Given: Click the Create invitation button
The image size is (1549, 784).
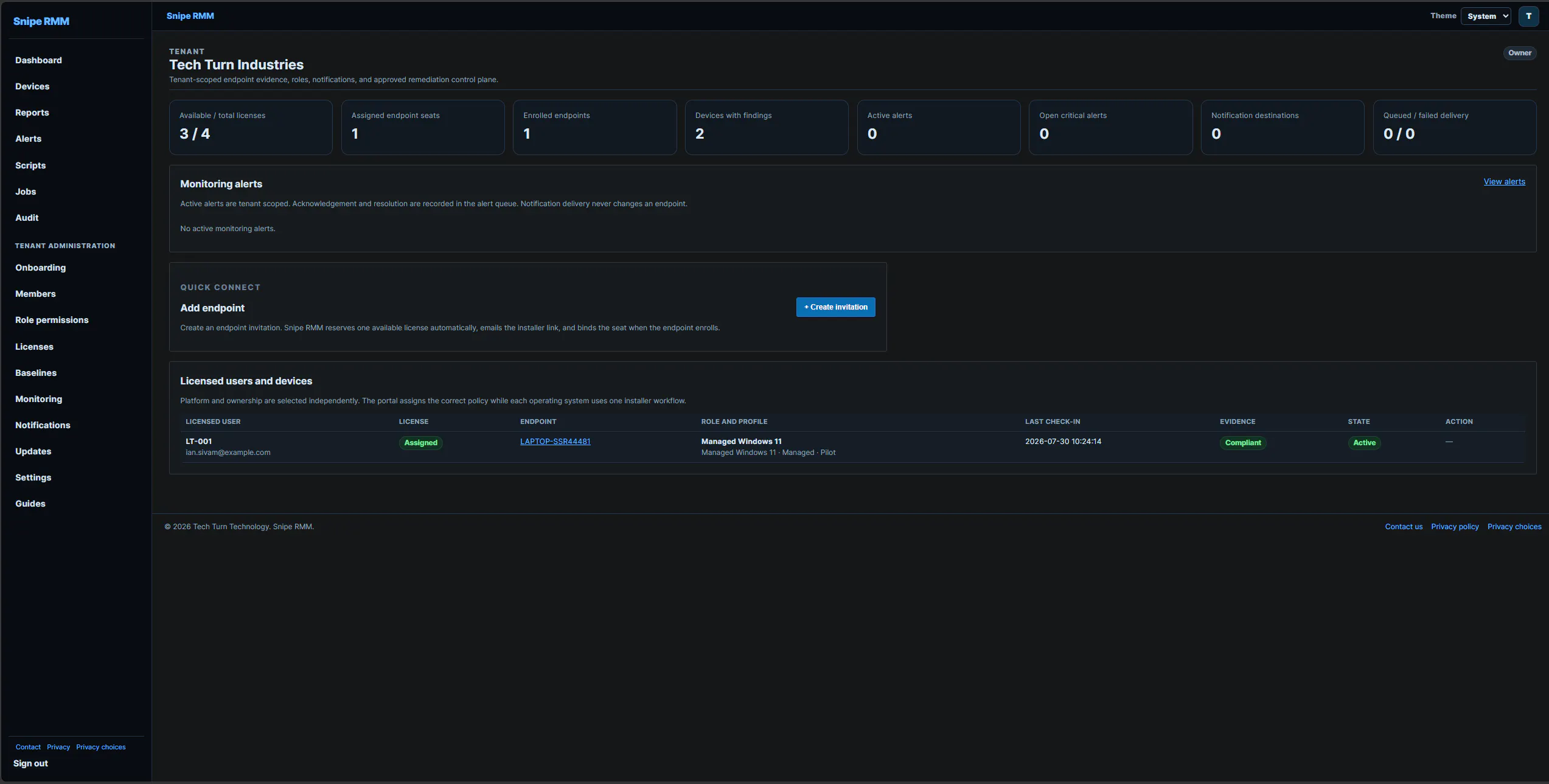Looking at the screenshot, I should 835,307.
